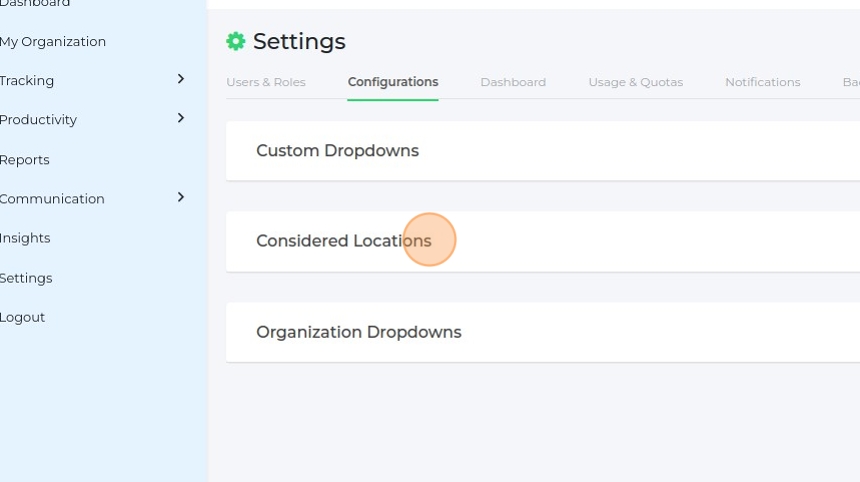This screenshot has height=482, width=860.
Task: Expand the Productivity submenu arrow
Action: pyautogui.click(x=181, y=118)
